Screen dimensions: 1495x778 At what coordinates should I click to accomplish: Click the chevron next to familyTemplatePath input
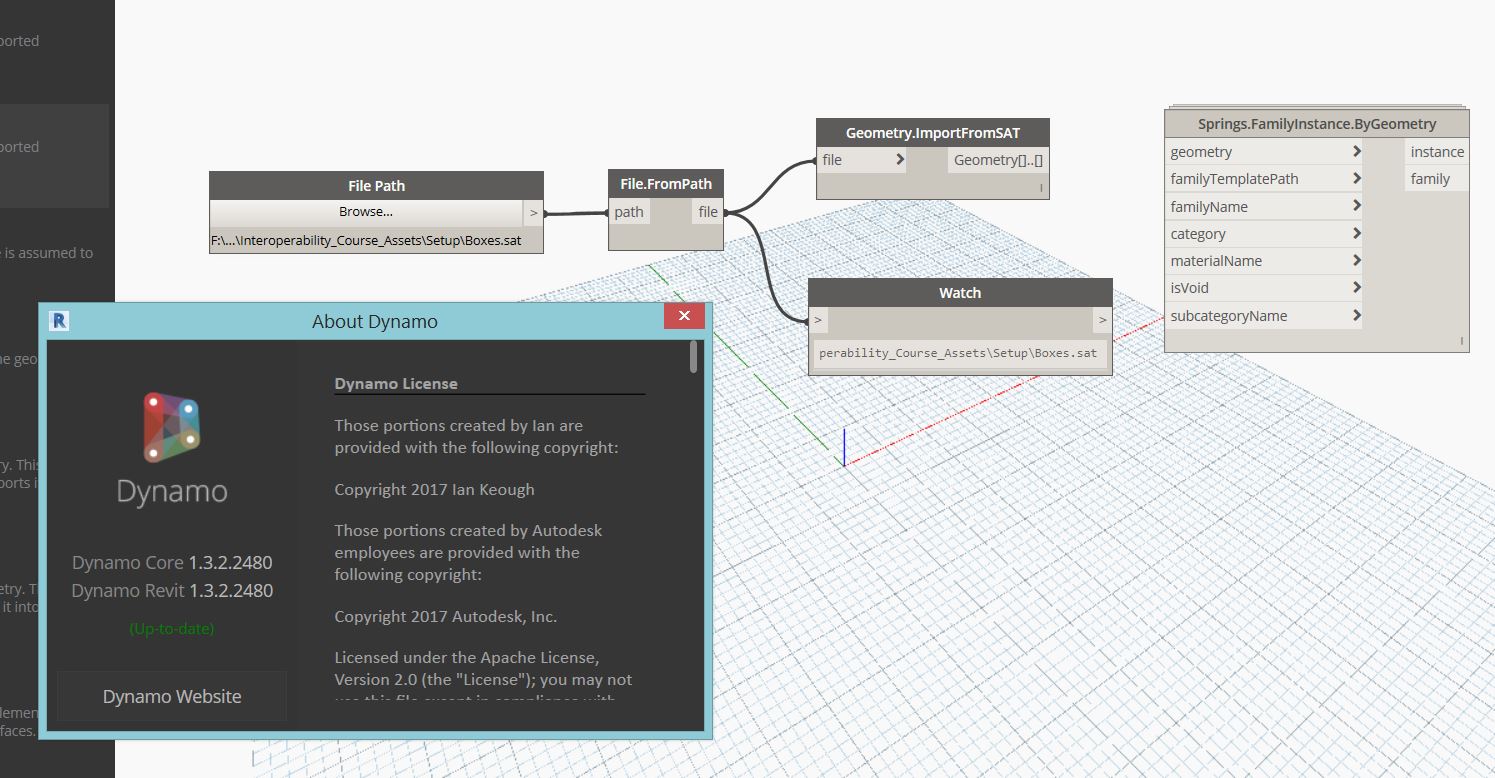pos(1356,179)
